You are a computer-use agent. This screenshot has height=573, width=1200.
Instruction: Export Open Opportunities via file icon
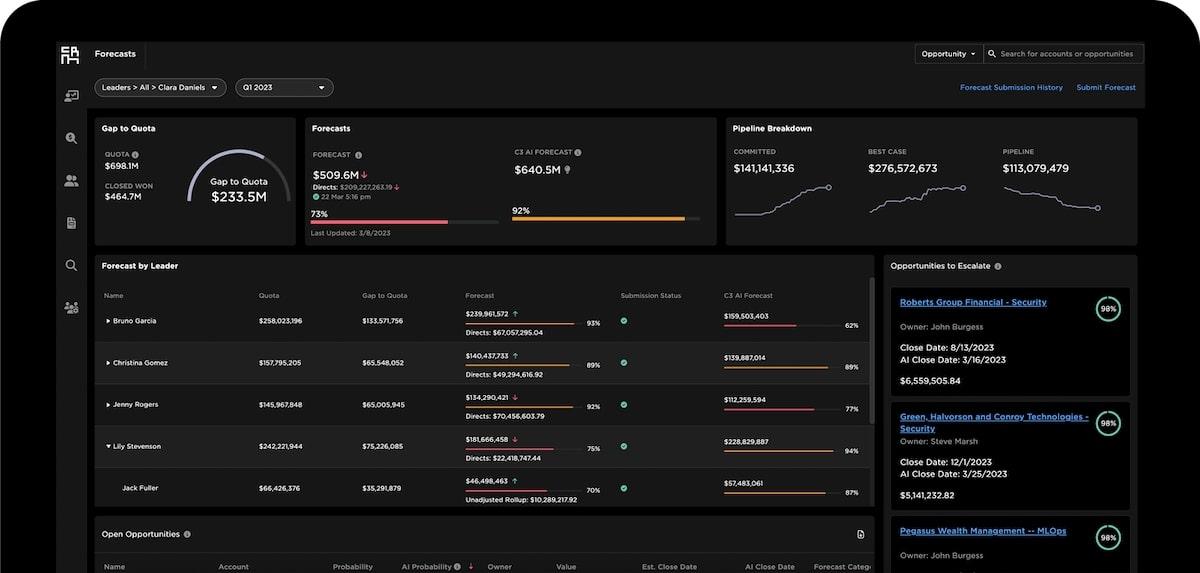click(860, 535)
